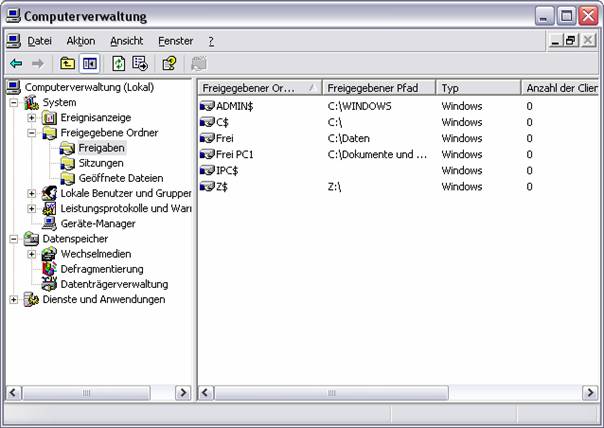Click the MMC console icon in menu bar

(14, 41)
